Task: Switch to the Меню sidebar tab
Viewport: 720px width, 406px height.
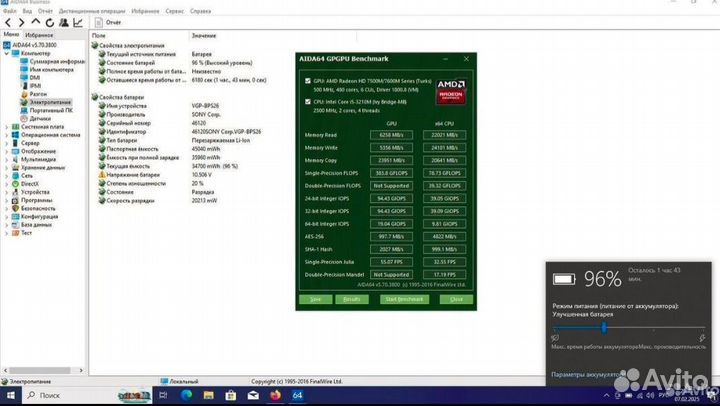Action: pyautogui.click(x=11, y=34)
